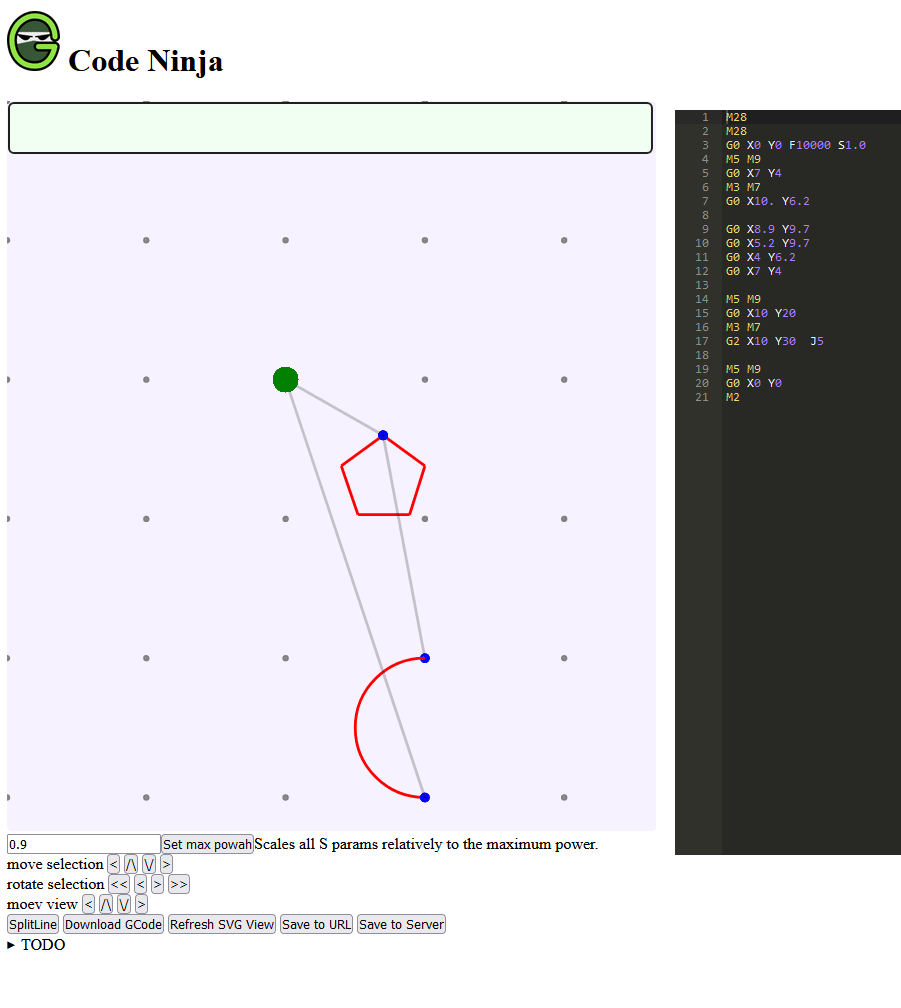Click the SplitLine button
The image size is (901, 1008).
coord(33,924)
